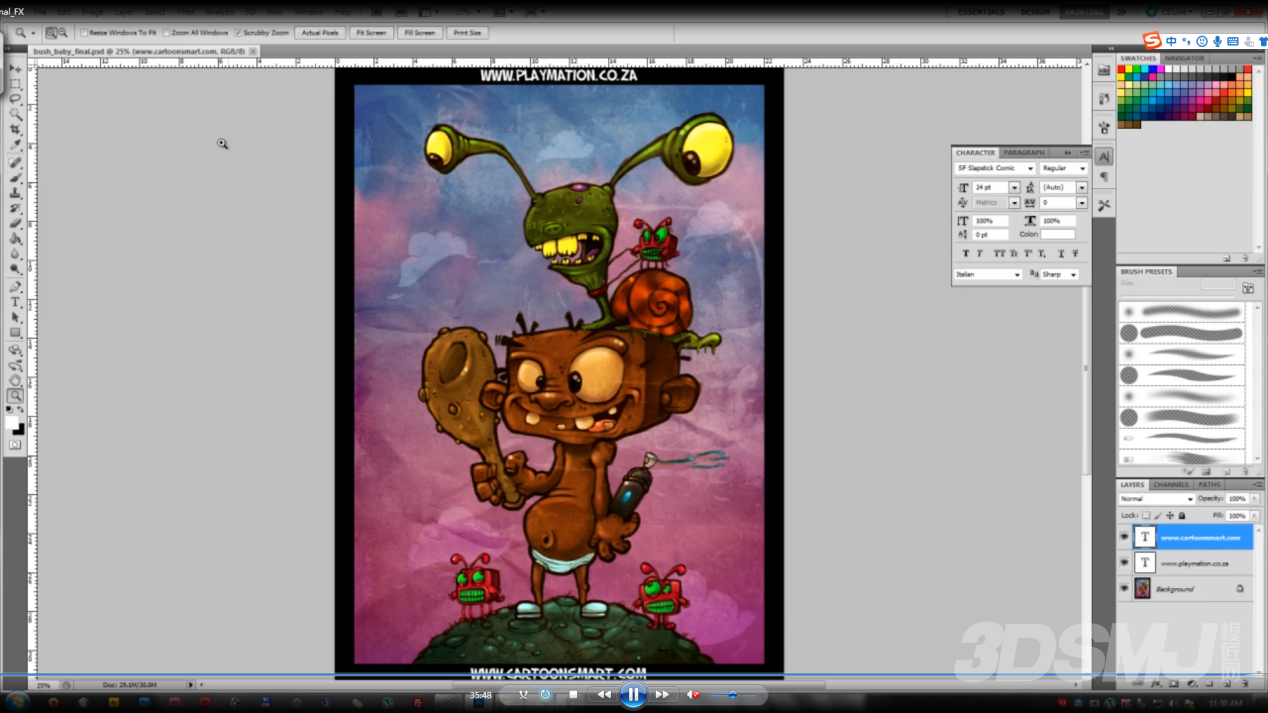Pause the video playback
Viewport: 1268px width, 713px height.
[x=633, y=695]
